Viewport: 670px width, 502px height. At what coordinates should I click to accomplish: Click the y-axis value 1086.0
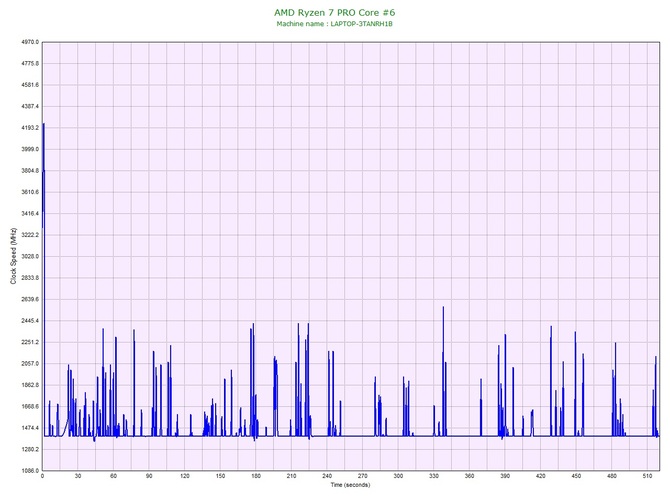[30, 471]
